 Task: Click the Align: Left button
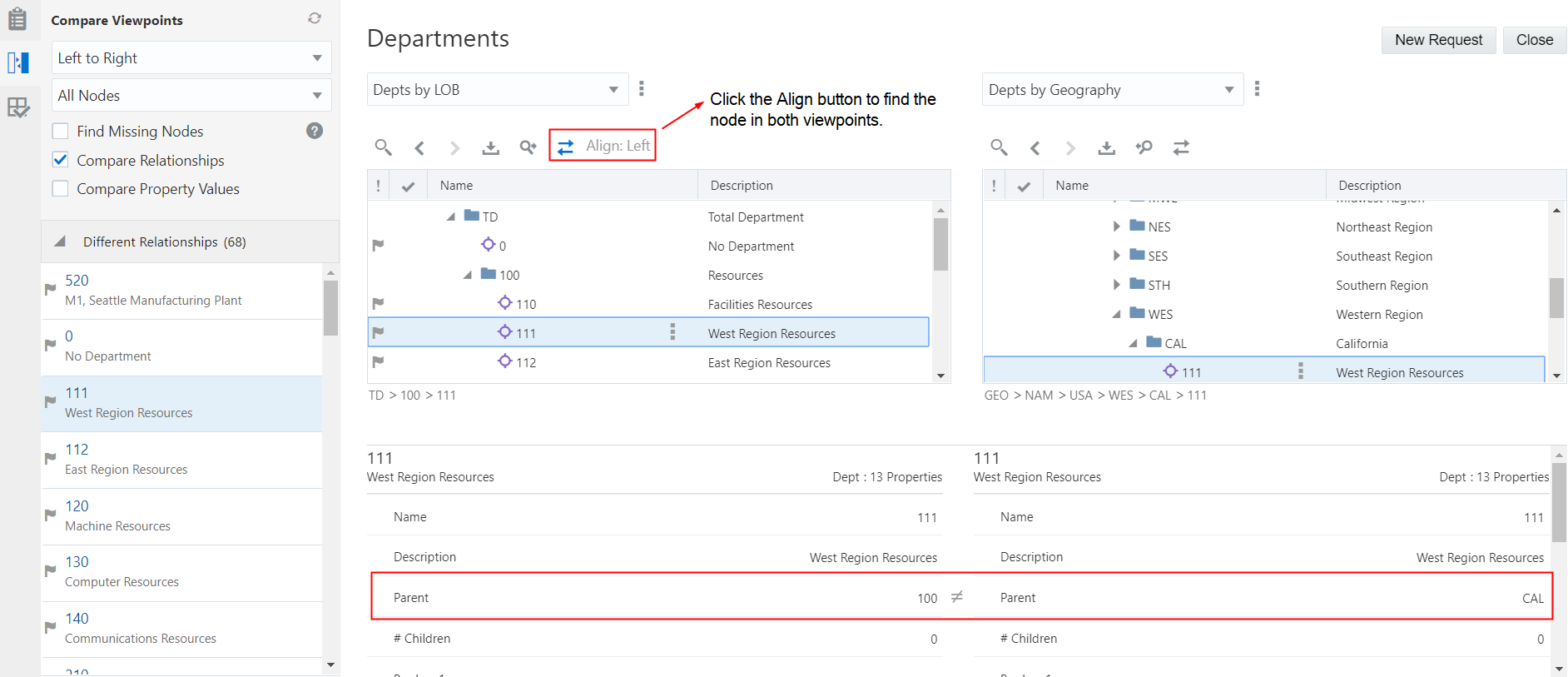(x=603, y=146)
